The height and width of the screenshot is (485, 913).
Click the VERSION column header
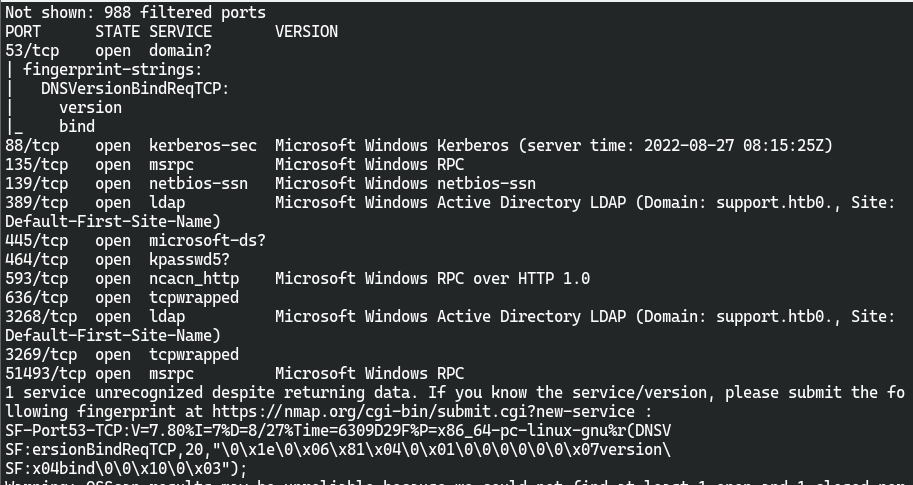pyautogui.click(x=306, y=31)
